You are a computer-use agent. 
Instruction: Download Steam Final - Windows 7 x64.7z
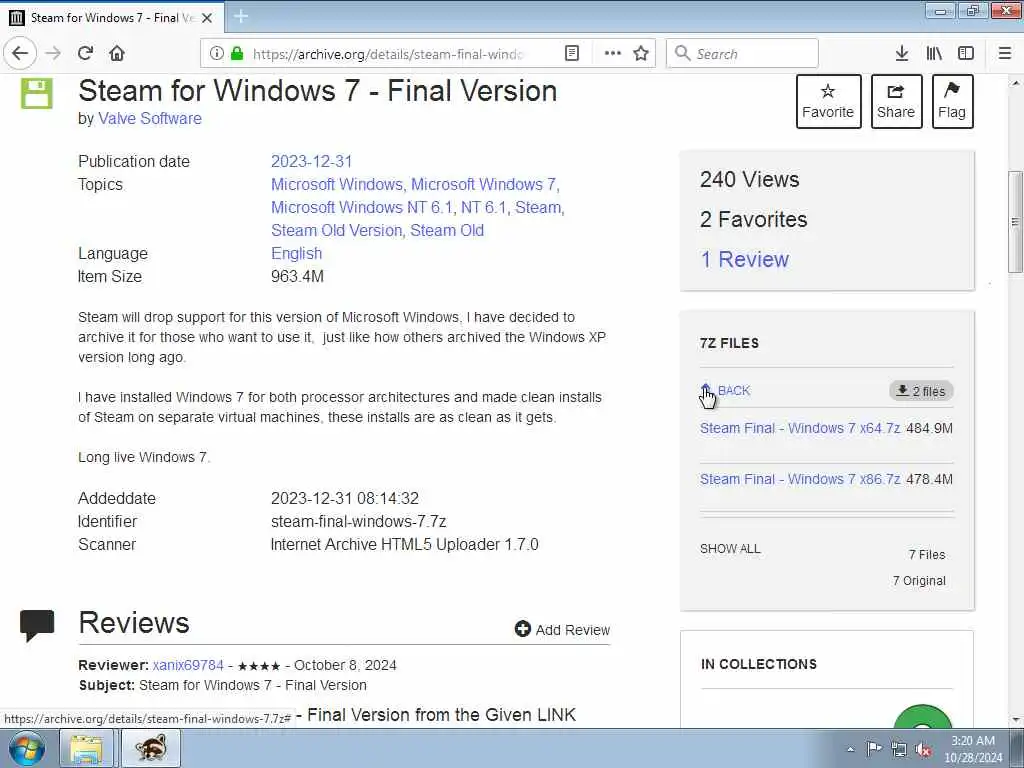800,428
